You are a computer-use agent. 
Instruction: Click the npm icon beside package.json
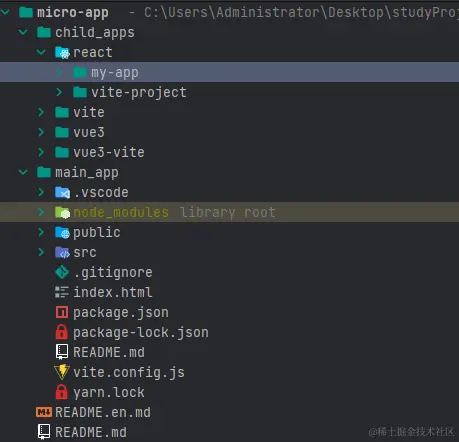pyautogui.click(x=62, y=312)
